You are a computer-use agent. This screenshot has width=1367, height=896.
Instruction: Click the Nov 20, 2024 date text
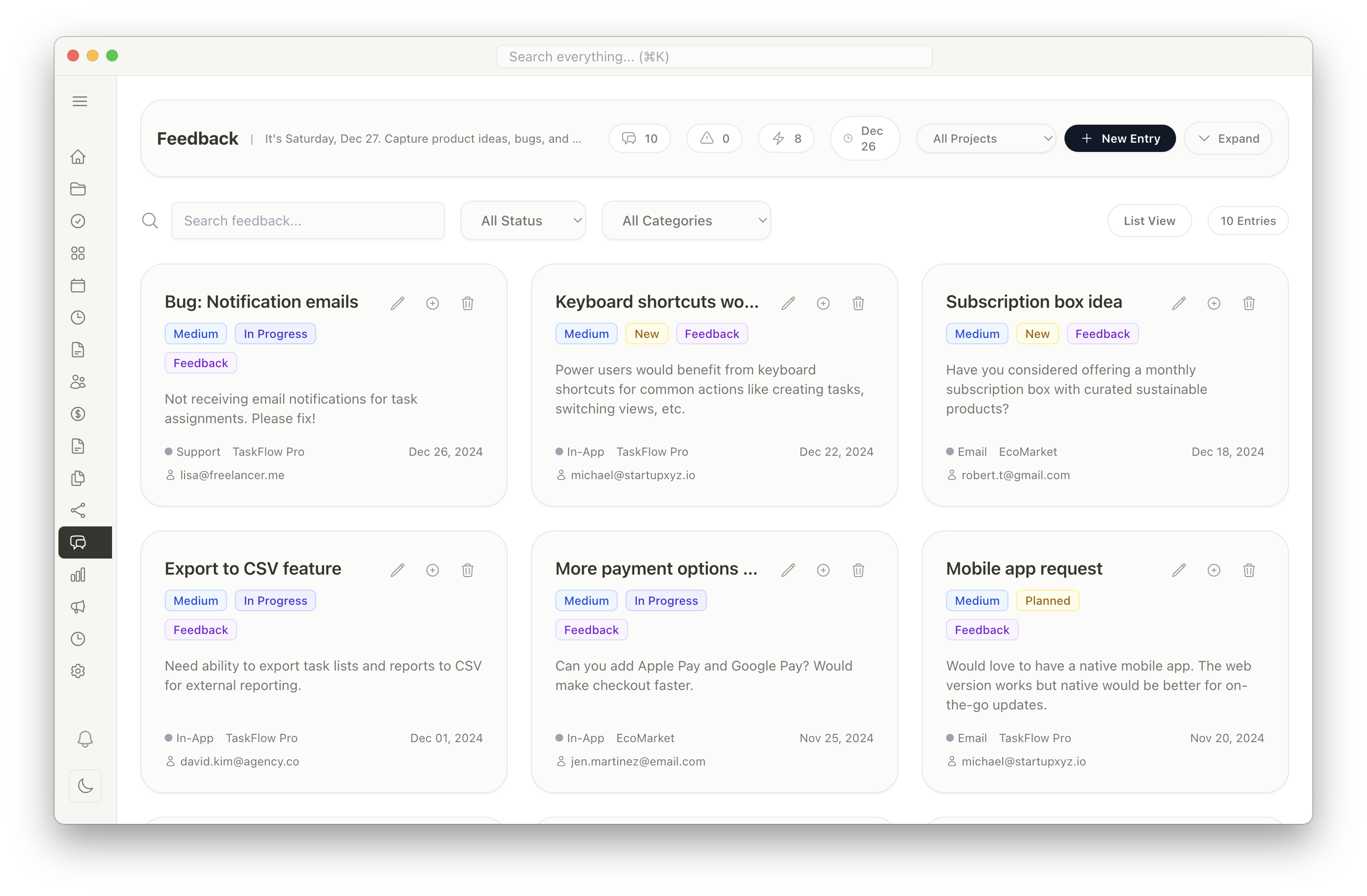click(x=1227, y=738)
